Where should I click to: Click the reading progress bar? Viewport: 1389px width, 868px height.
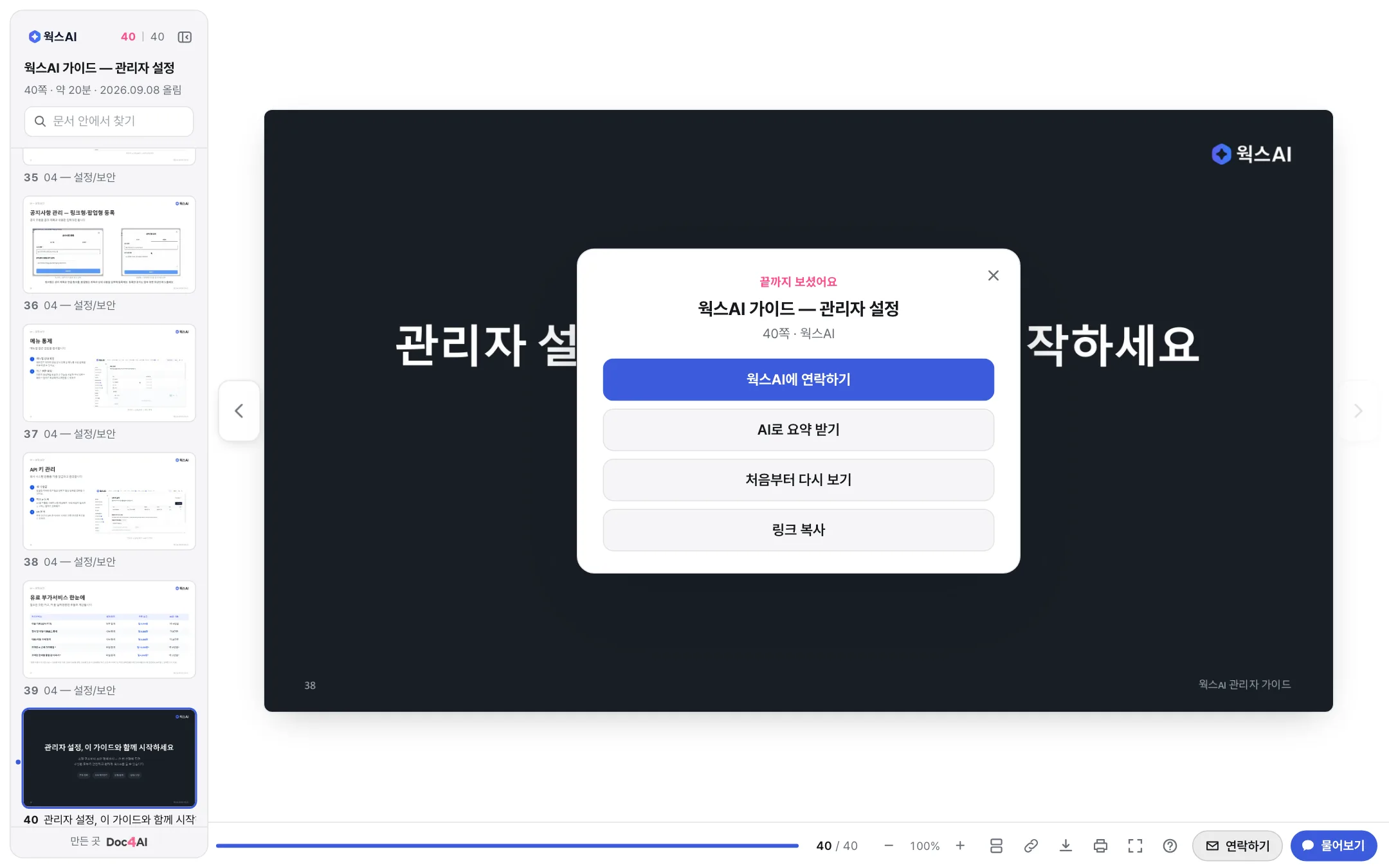point(507,846)
